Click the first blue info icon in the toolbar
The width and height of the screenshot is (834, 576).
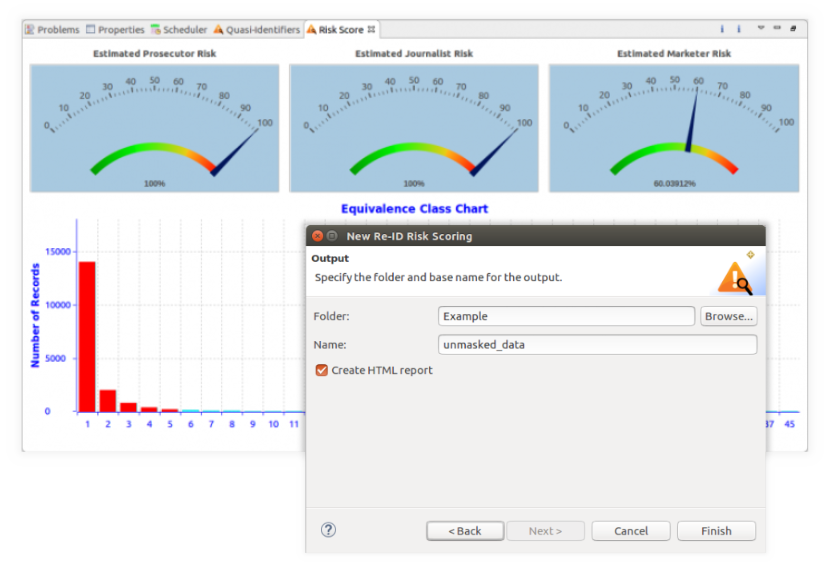722,29
